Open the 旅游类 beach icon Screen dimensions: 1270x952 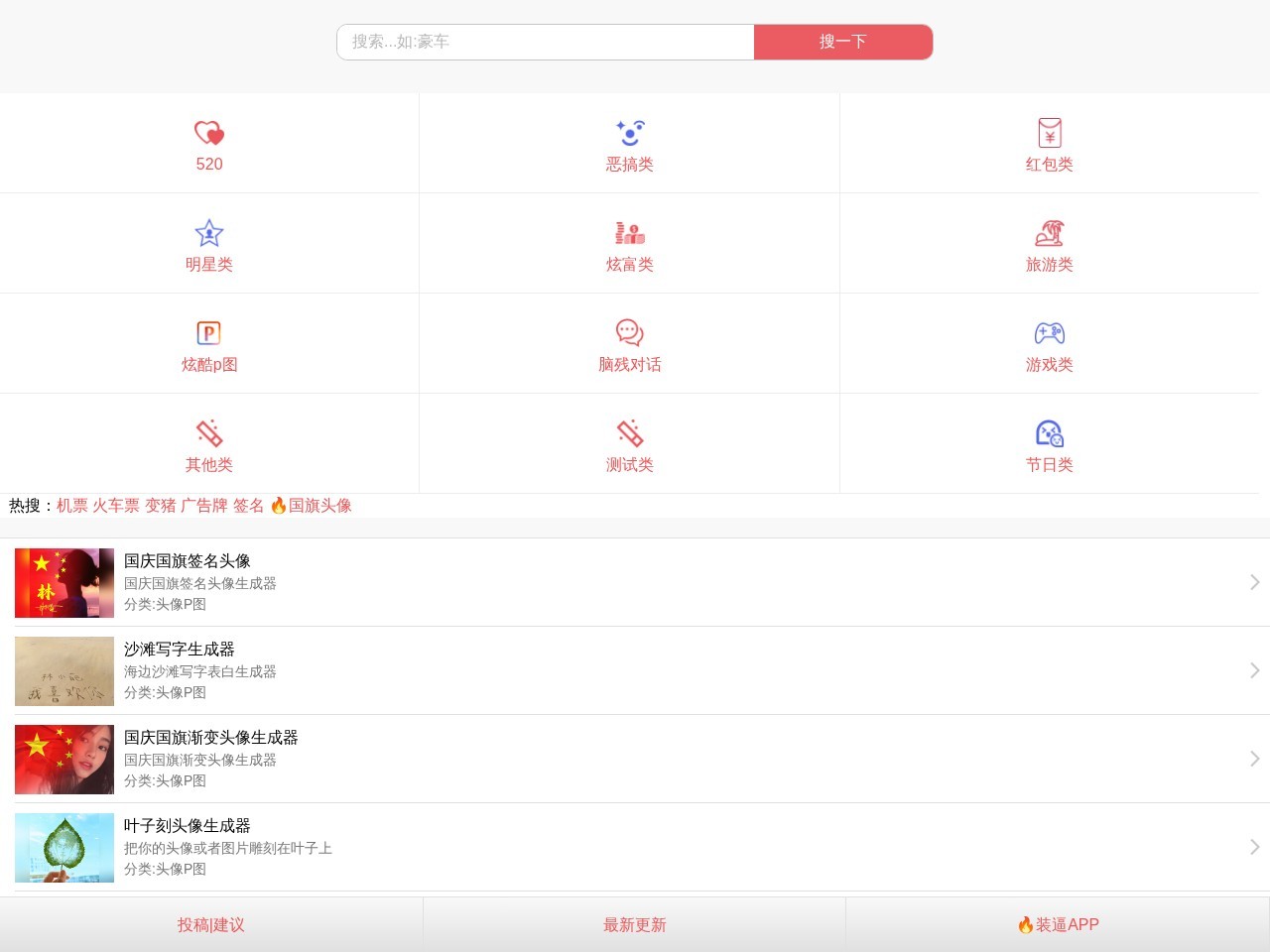click(1049, 233)
